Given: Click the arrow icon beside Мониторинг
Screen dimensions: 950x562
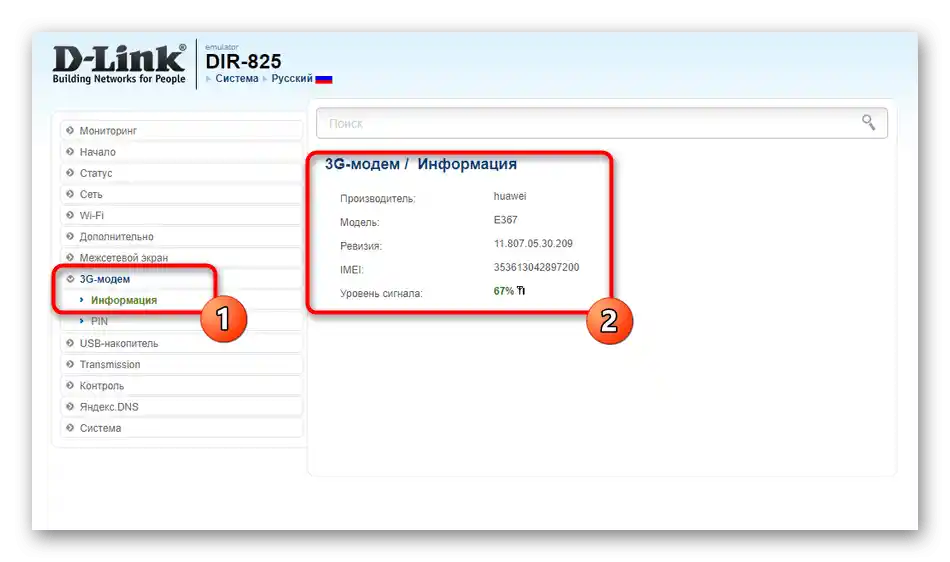Looking at the screenshot, I should 70,130.
